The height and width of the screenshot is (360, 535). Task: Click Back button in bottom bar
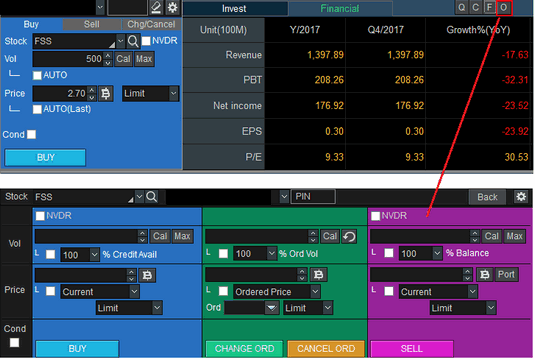point(487,197)
